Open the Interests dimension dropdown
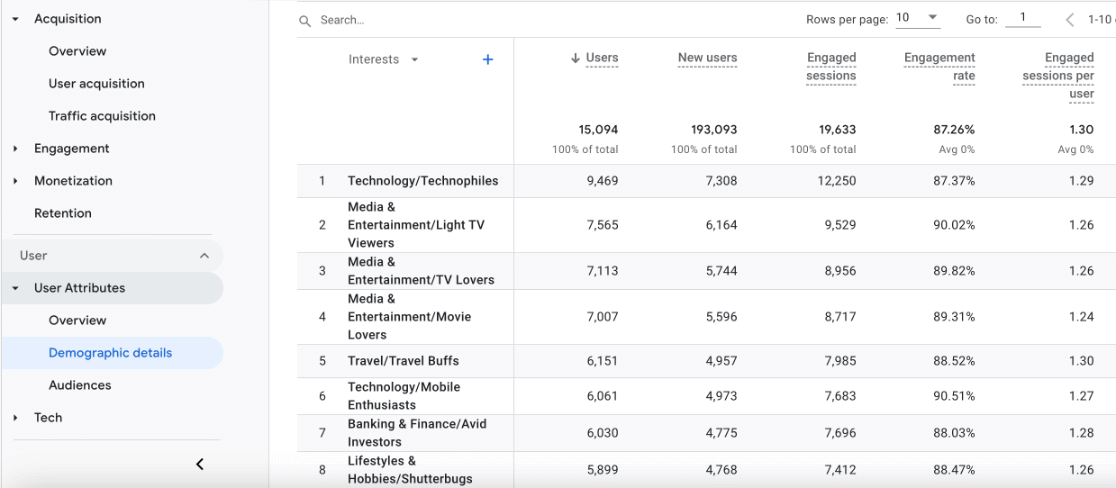The image size is (1116, 488). [x=415, y=60]
